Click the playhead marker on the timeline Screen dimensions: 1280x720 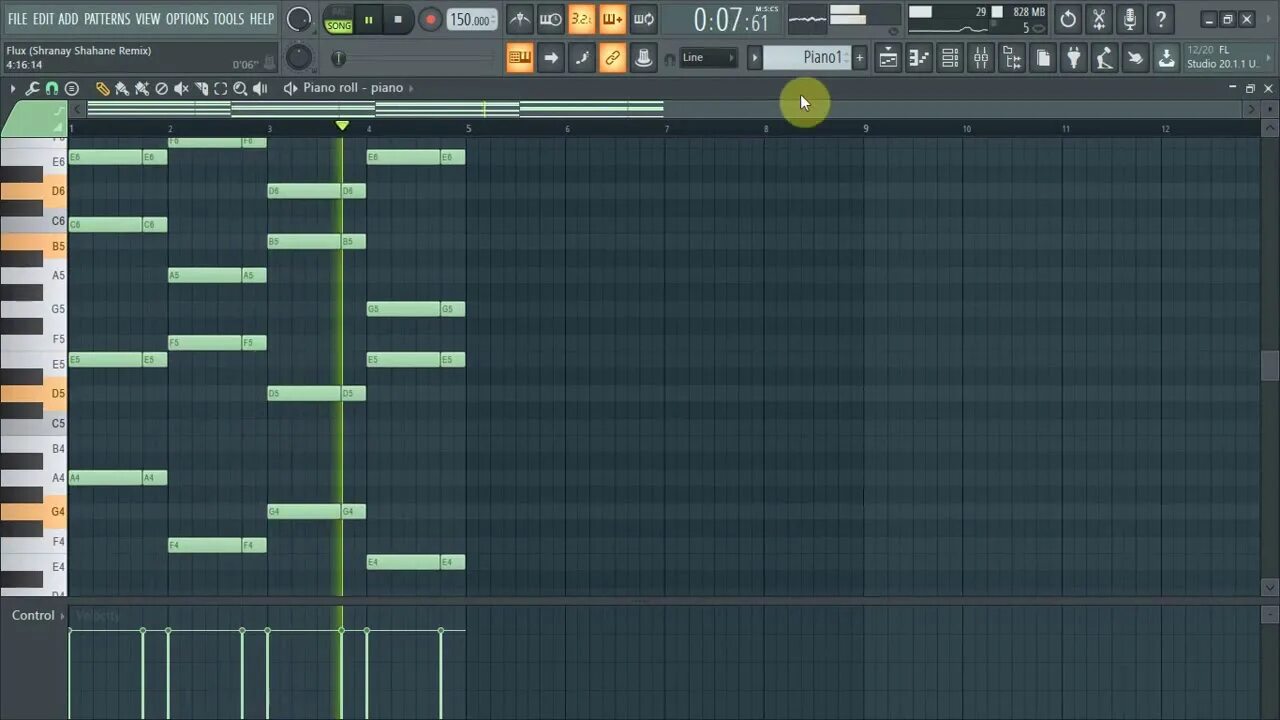[x=342, y=125]
